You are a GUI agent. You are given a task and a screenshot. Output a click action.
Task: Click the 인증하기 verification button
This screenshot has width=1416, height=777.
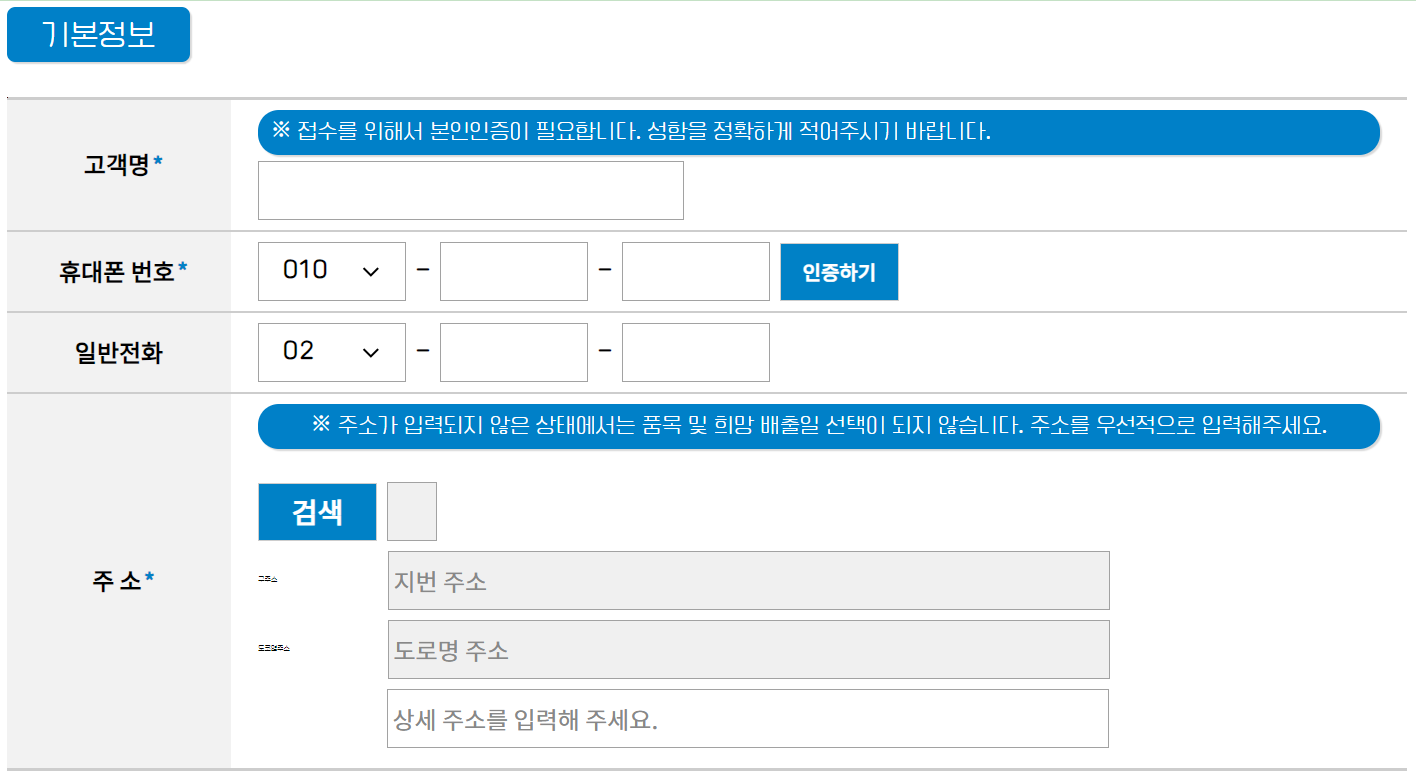pos(839,271)
